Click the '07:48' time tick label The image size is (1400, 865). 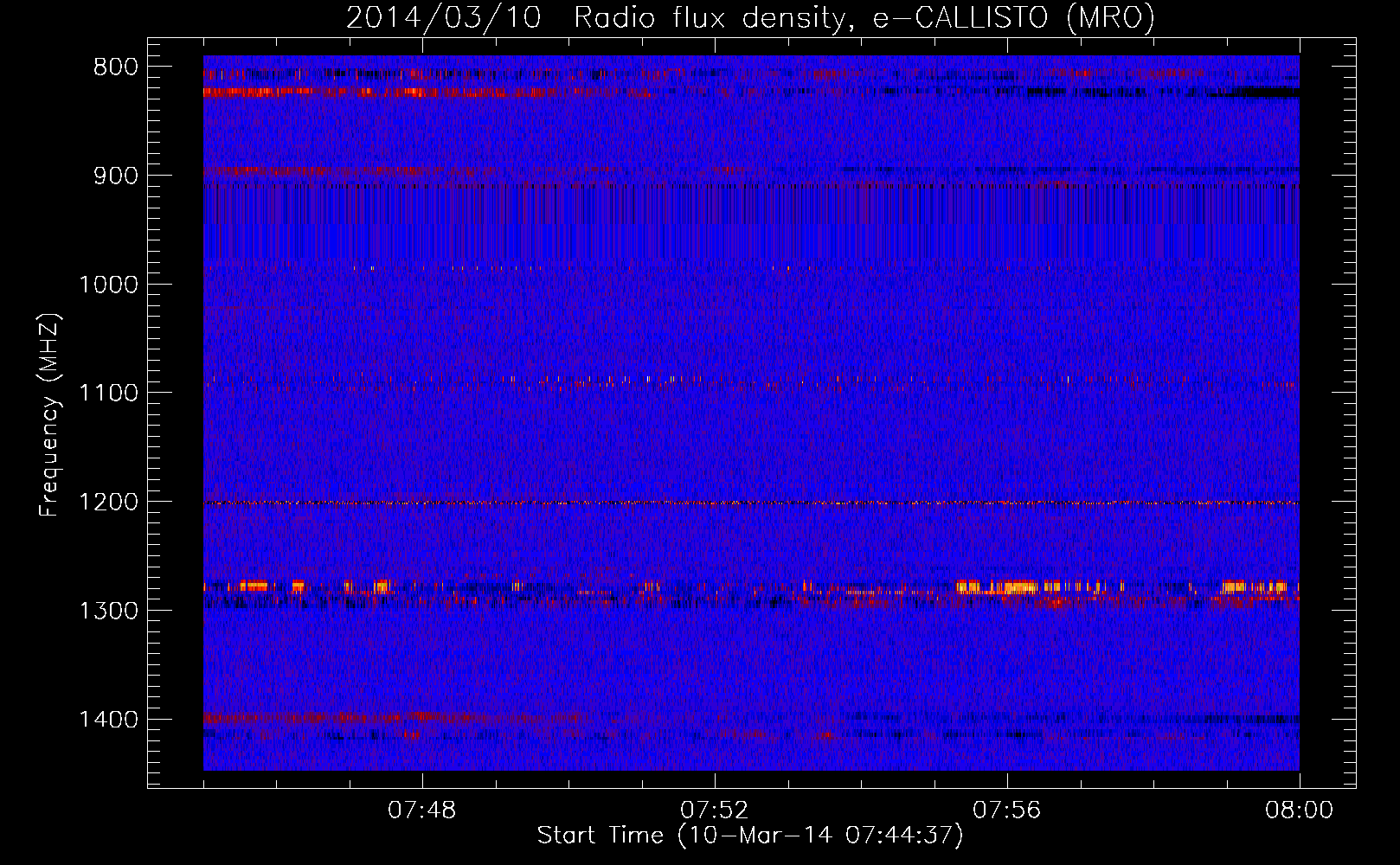point(422,811)
